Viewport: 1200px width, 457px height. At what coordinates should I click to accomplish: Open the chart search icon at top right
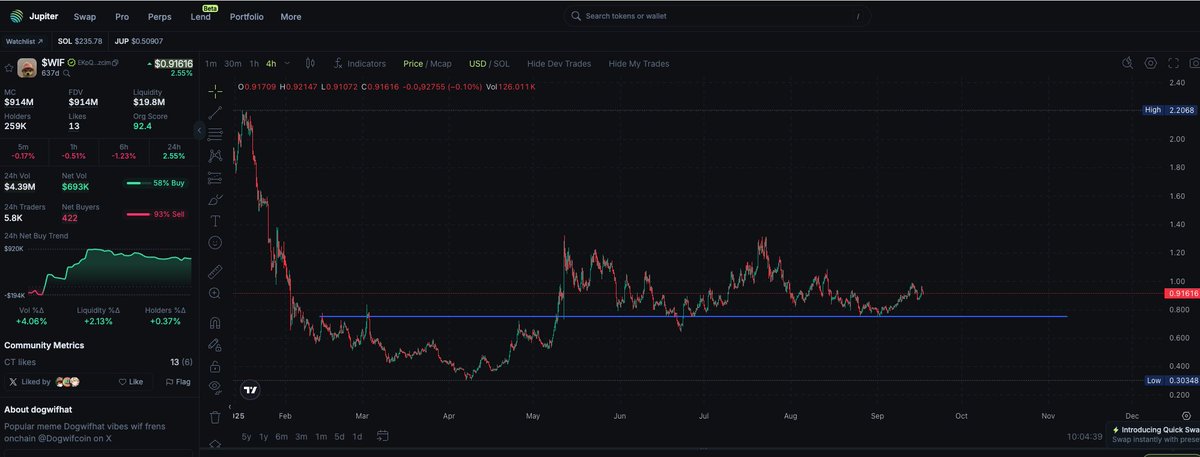tap(1128, 63)
